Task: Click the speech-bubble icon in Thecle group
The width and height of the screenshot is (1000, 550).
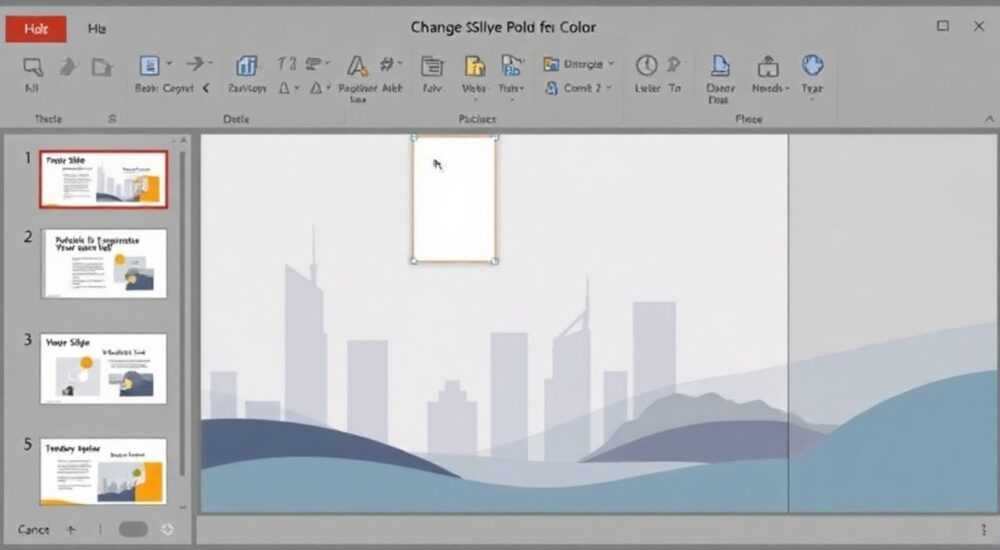Action: click(x=33, y=66)
